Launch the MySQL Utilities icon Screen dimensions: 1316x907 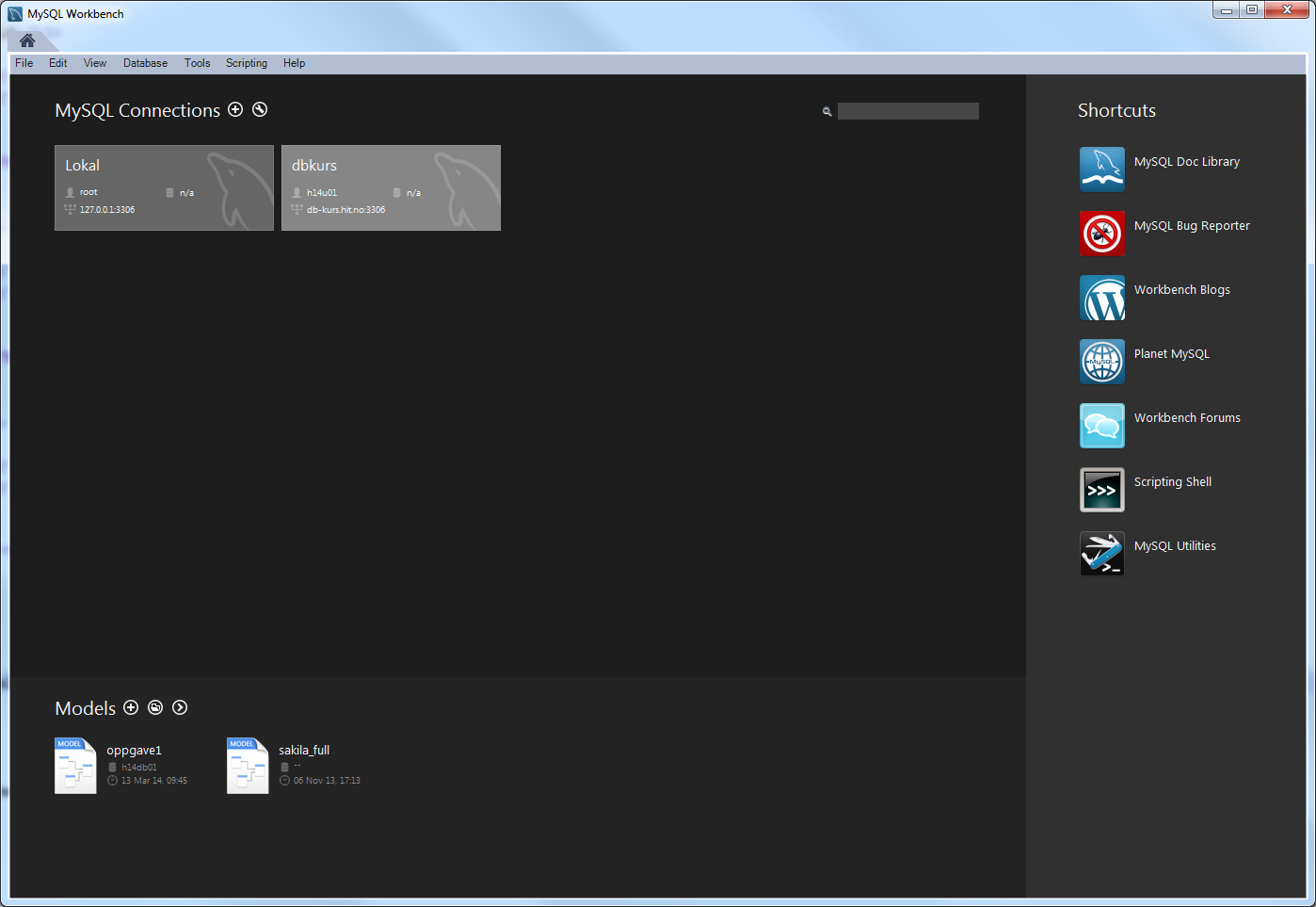point(1101,554)
